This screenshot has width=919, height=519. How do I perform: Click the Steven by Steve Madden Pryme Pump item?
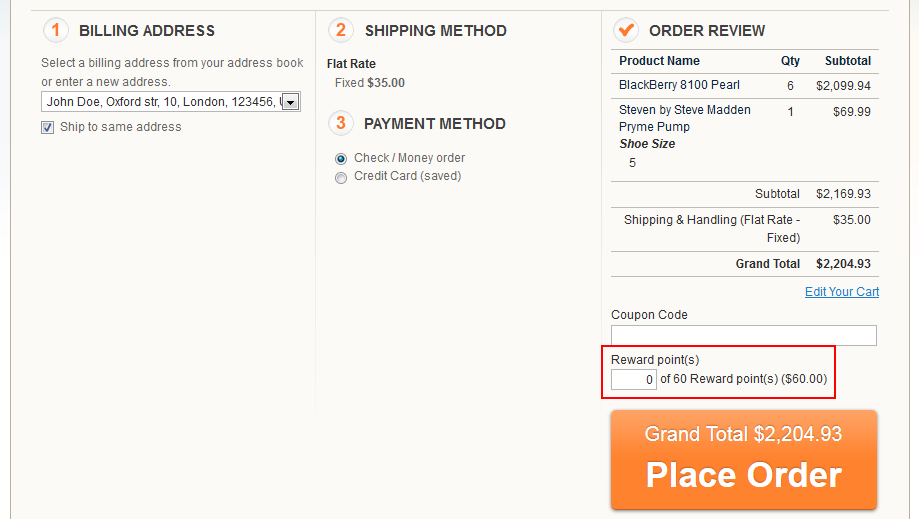pos(685,118)
